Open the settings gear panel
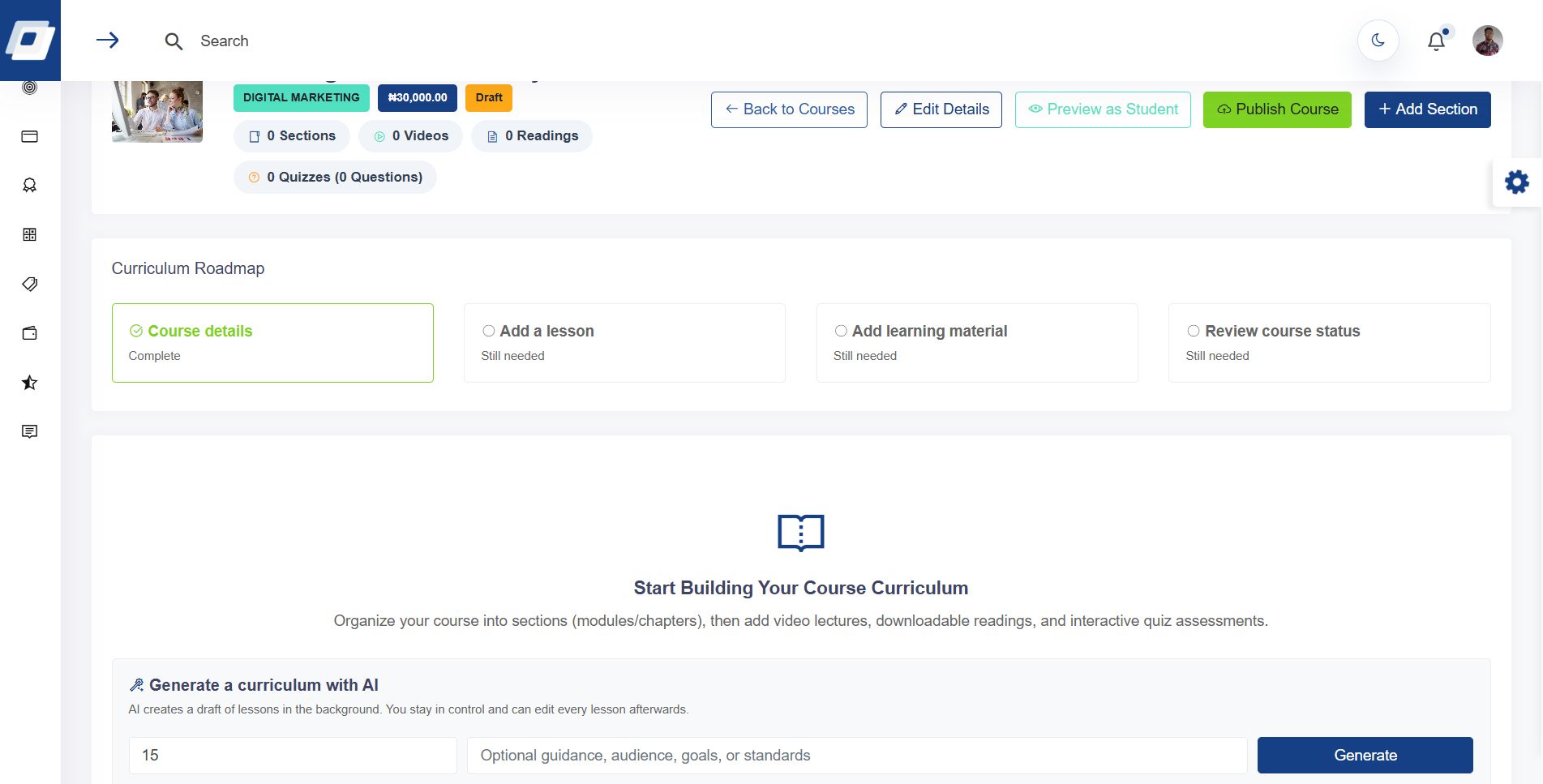The width and height of the screenshot is (1543, 784). pyautogui.click(x=1516, y=182)
